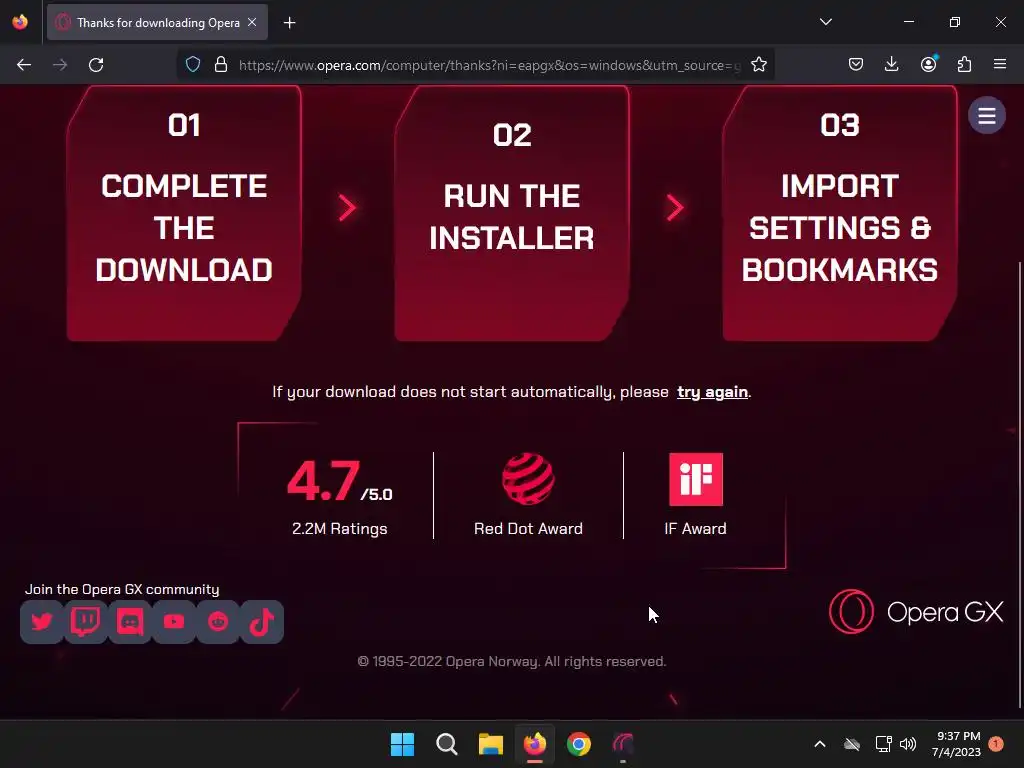Open File Explorer from taskbar

click(490, 744)
